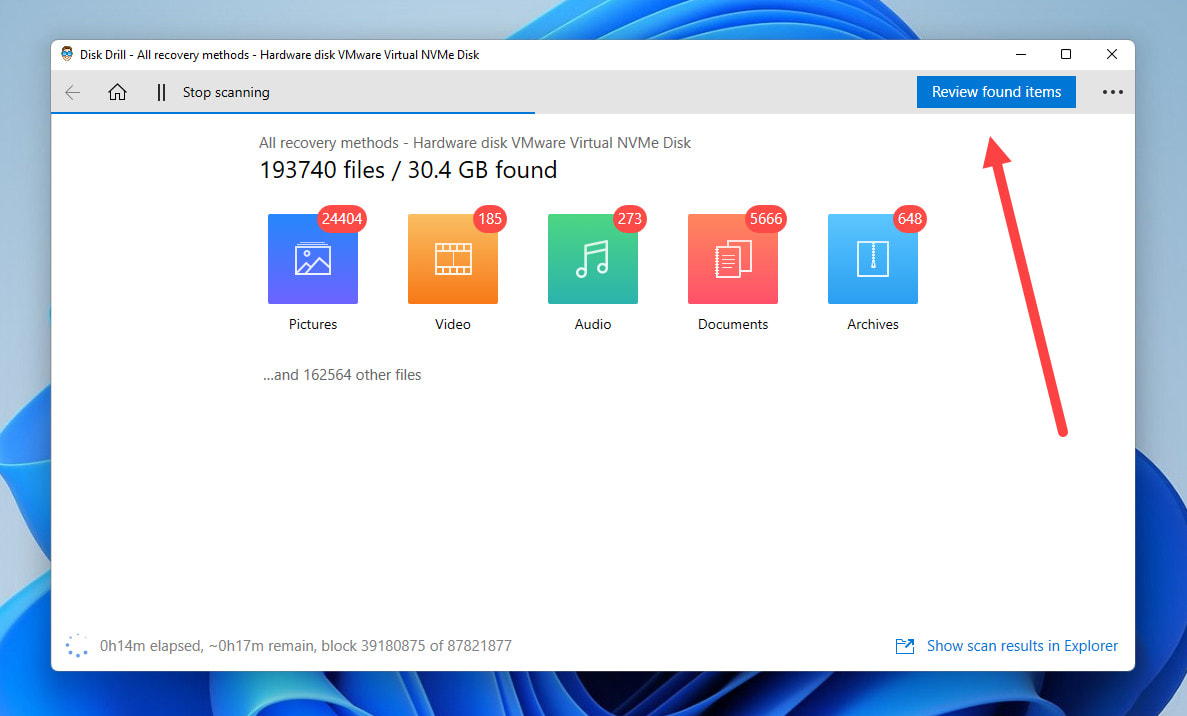
Task: Open the Documents category tile
Action: [x=733, y=259]
